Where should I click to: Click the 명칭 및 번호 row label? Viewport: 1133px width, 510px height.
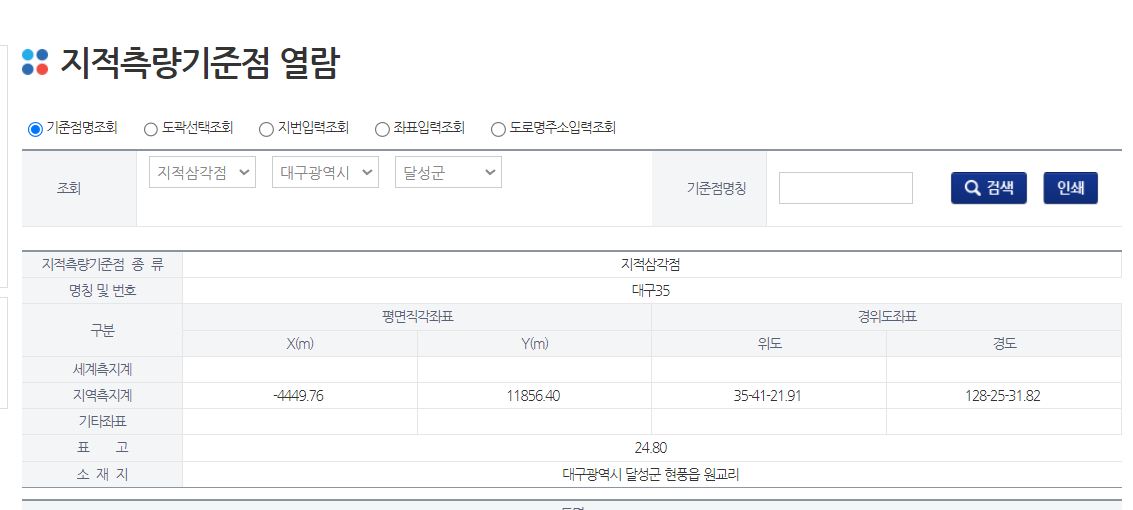[x=102, y=291]
